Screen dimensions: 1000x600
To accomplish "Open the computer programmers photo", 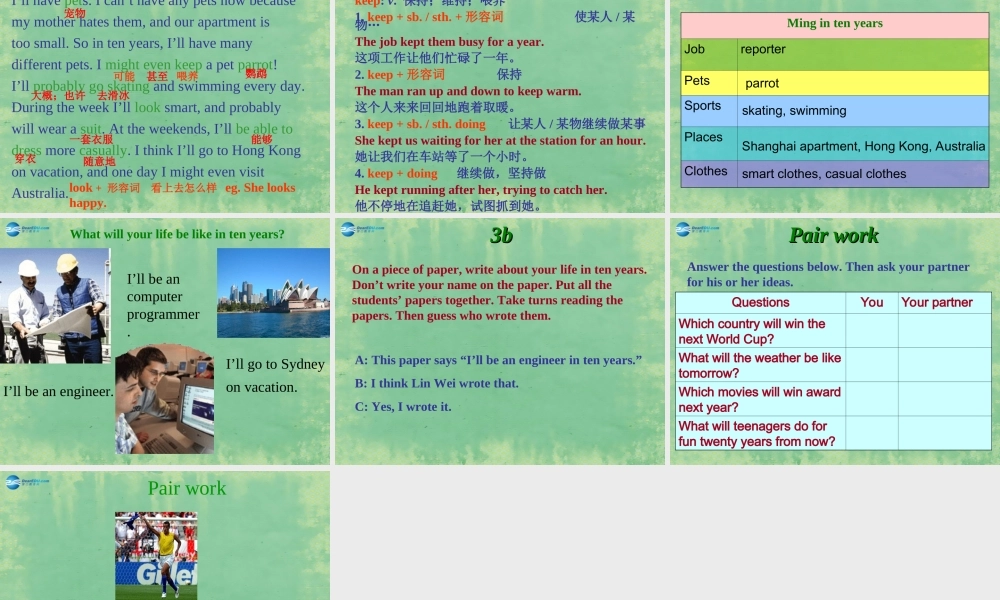I will click(x=164, y=399).
